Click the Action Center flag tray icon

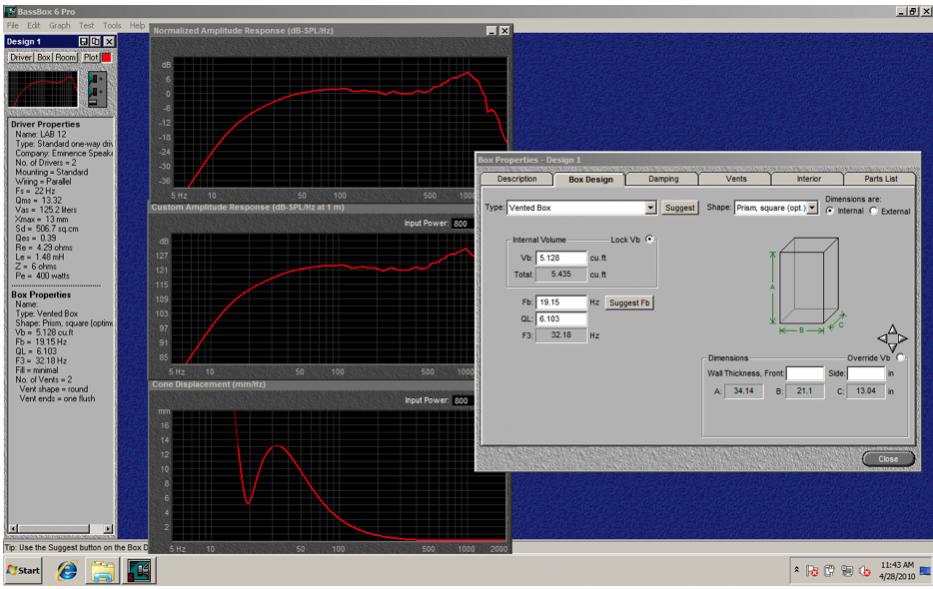coord(812,571)
